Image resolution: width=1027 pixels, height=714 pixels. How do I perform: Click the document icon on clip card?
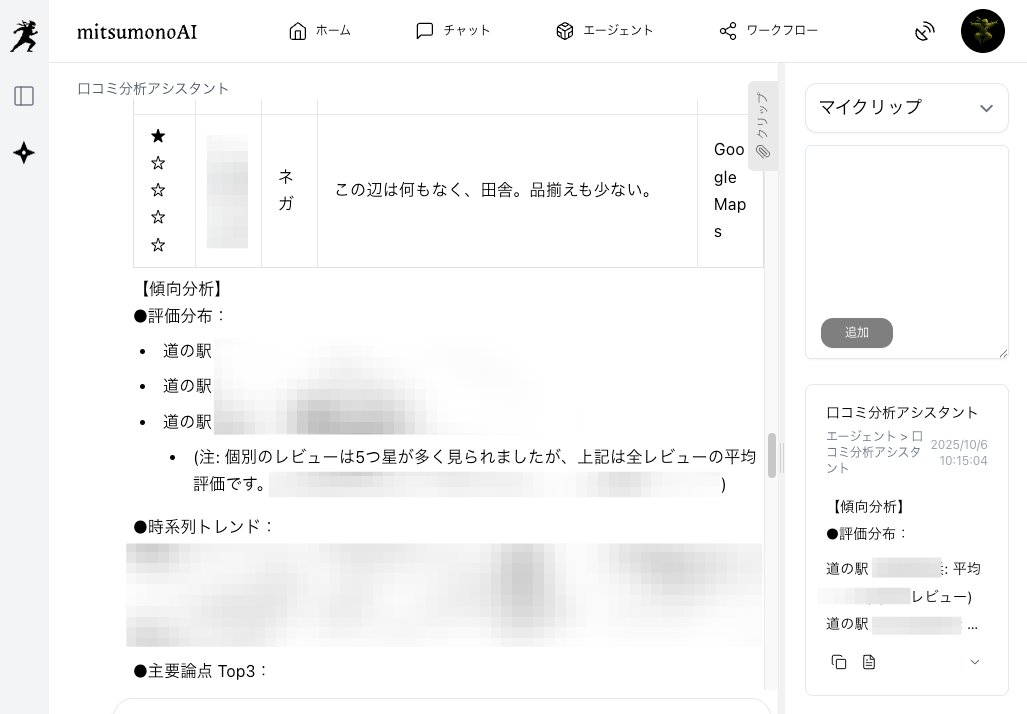(869, 662)
